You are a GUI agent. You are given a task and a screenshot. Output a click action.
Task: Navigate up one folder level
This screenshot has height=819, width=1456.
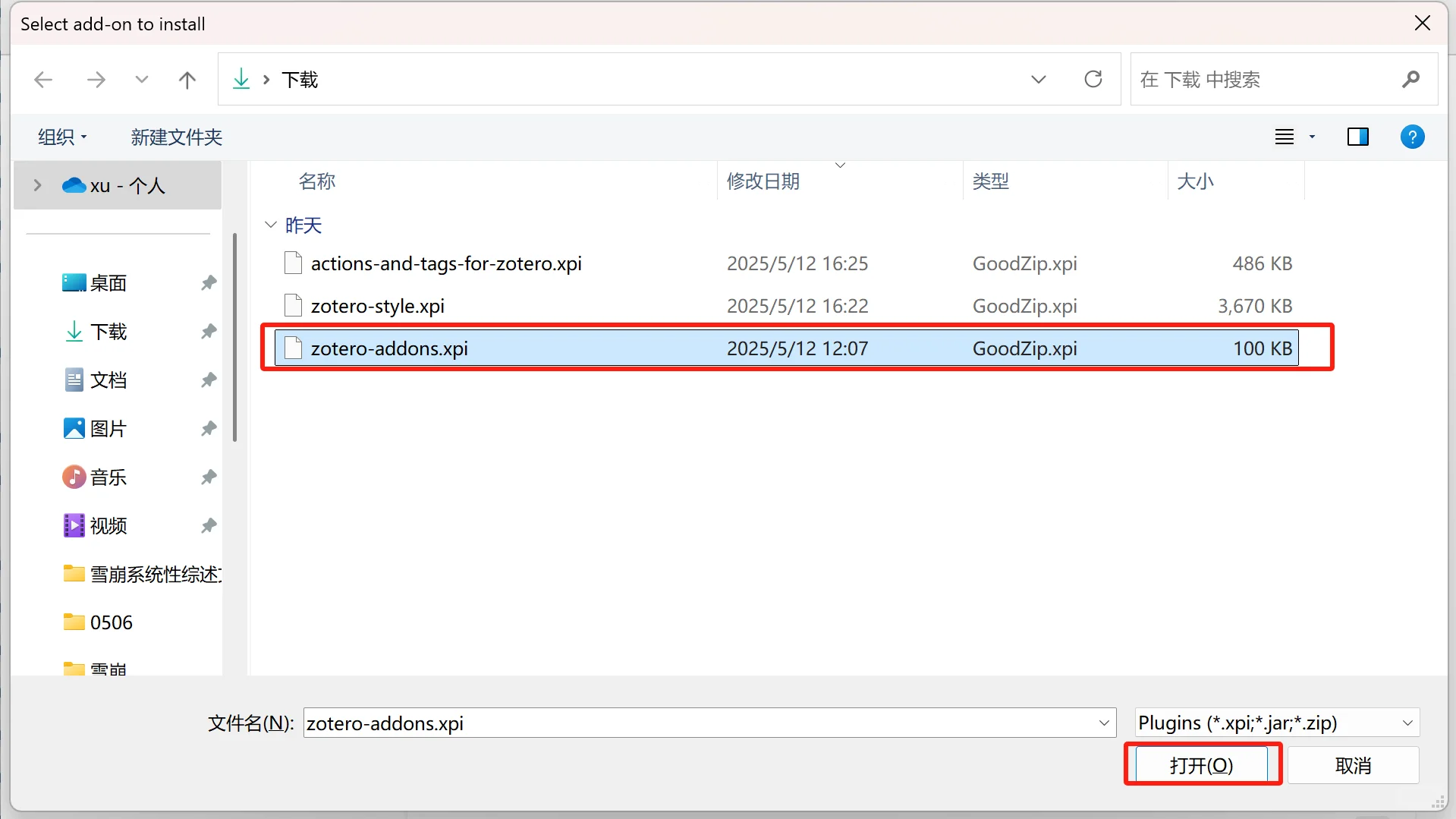187,80
